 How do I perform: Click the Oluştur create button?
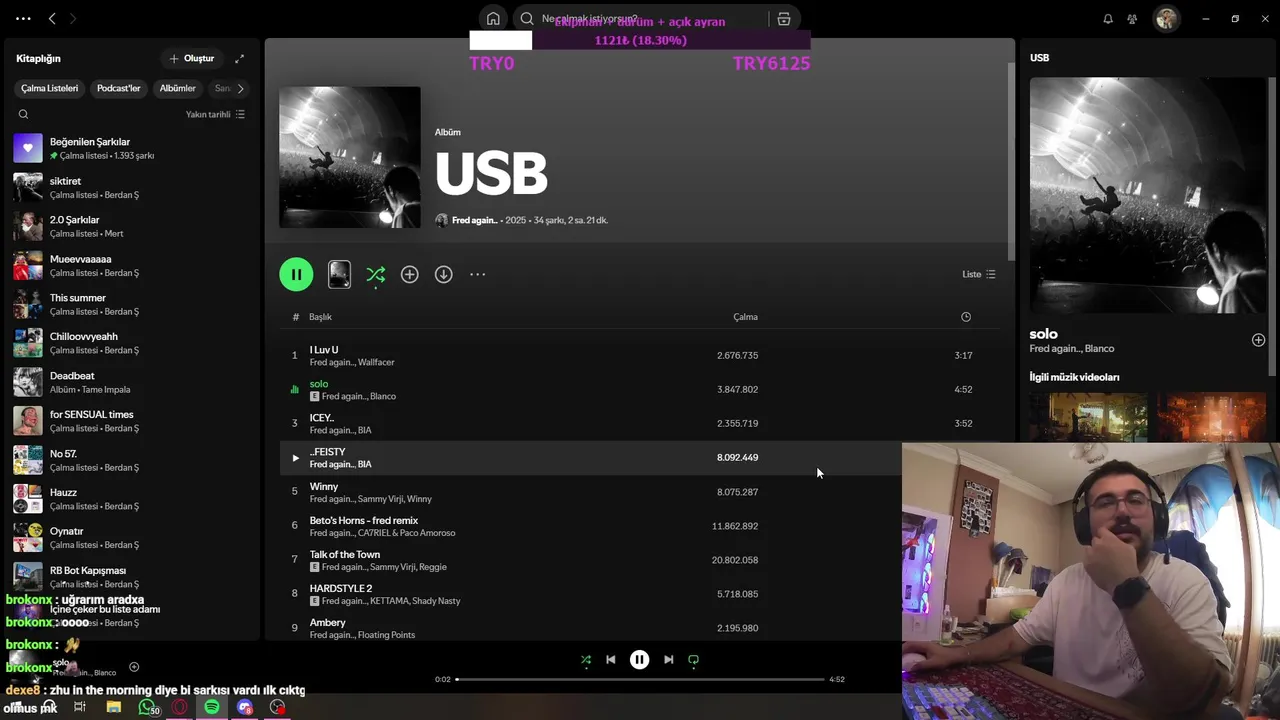(x=192, y=58)
